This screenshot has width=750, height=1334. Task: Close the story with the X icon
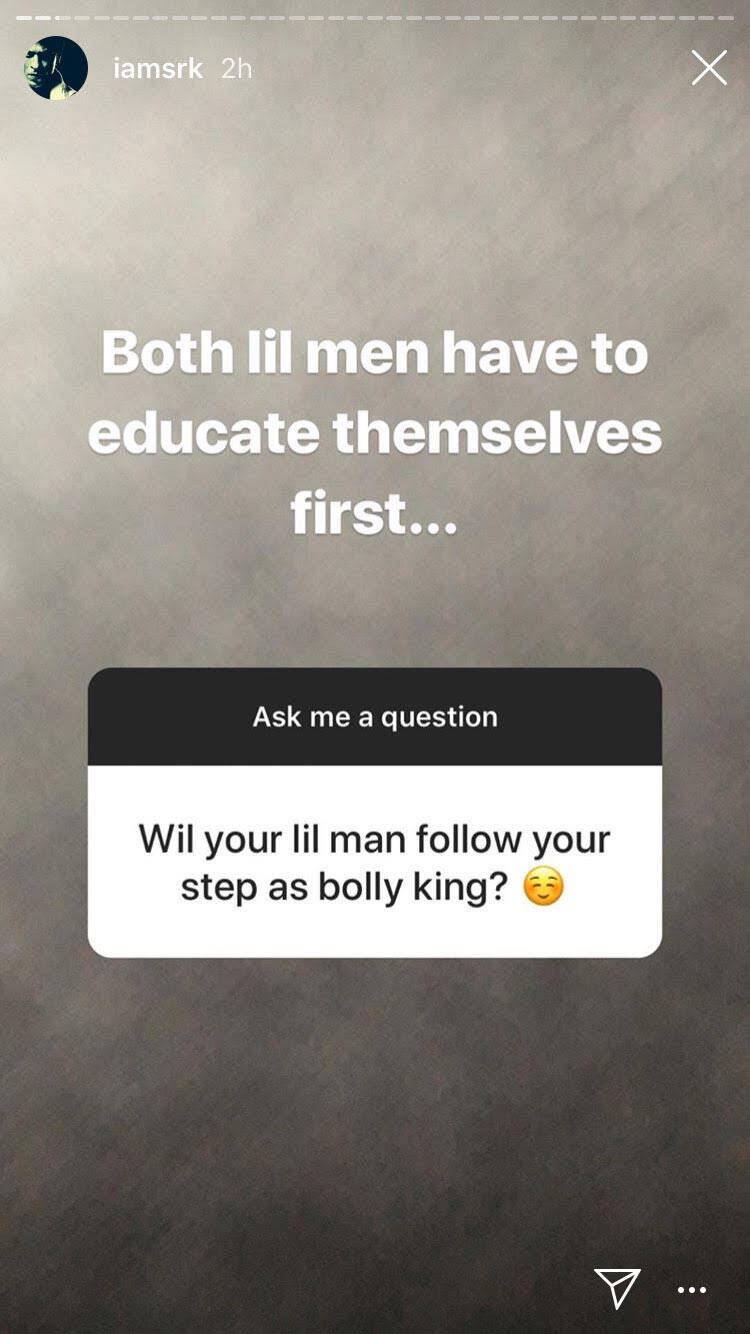709,68
